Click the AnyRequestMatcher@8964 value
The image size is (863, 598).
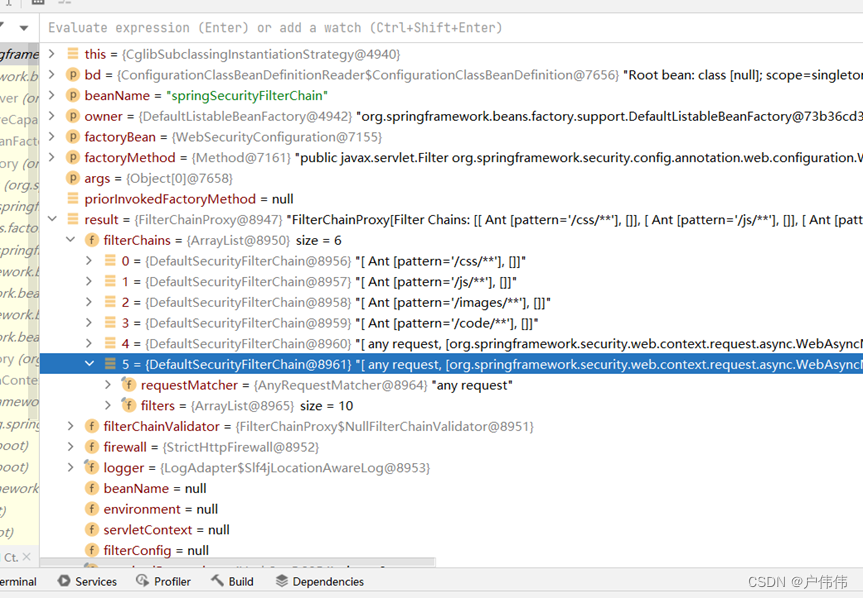340,385
